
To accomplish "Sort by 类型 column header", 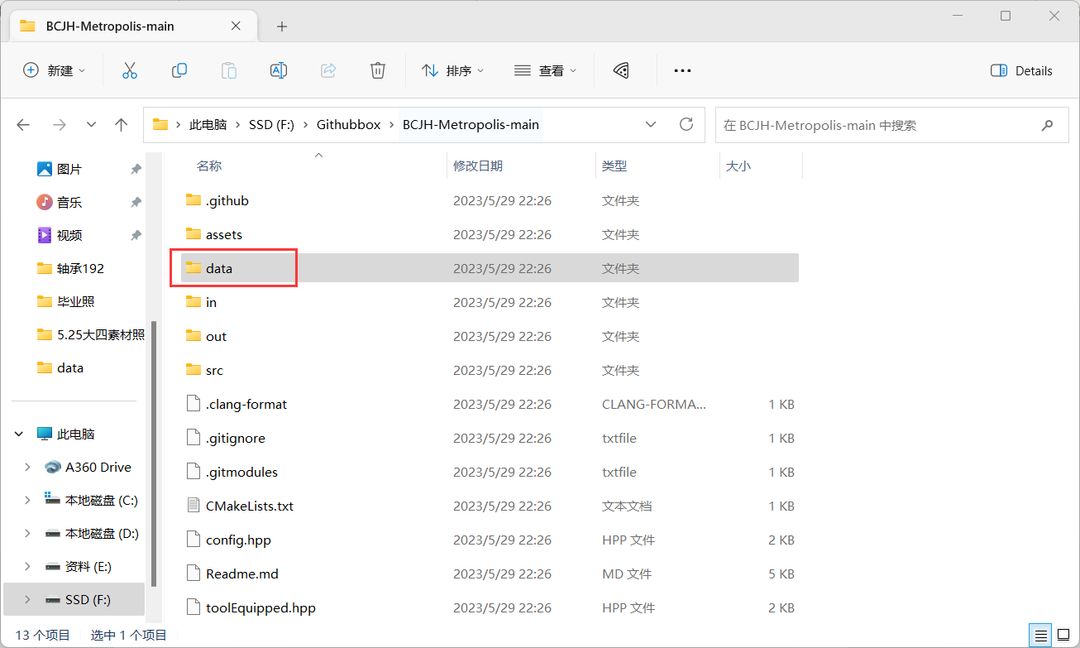I will (x=614, y=166).
